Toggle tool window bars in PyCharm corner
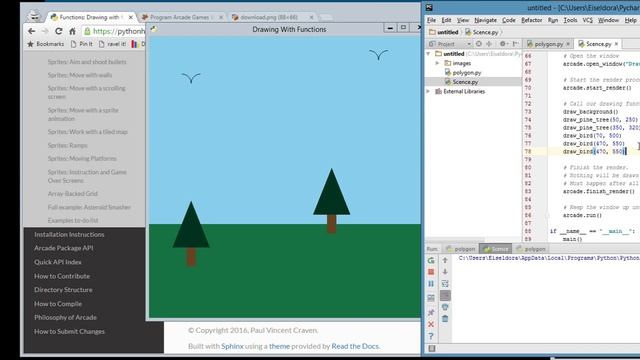The image size is (640, 360). (x=432, y=348)
